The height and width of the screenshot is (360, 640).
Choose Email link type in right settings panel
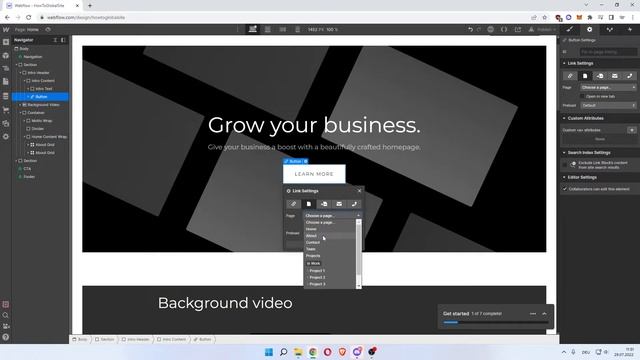[615, 76]
